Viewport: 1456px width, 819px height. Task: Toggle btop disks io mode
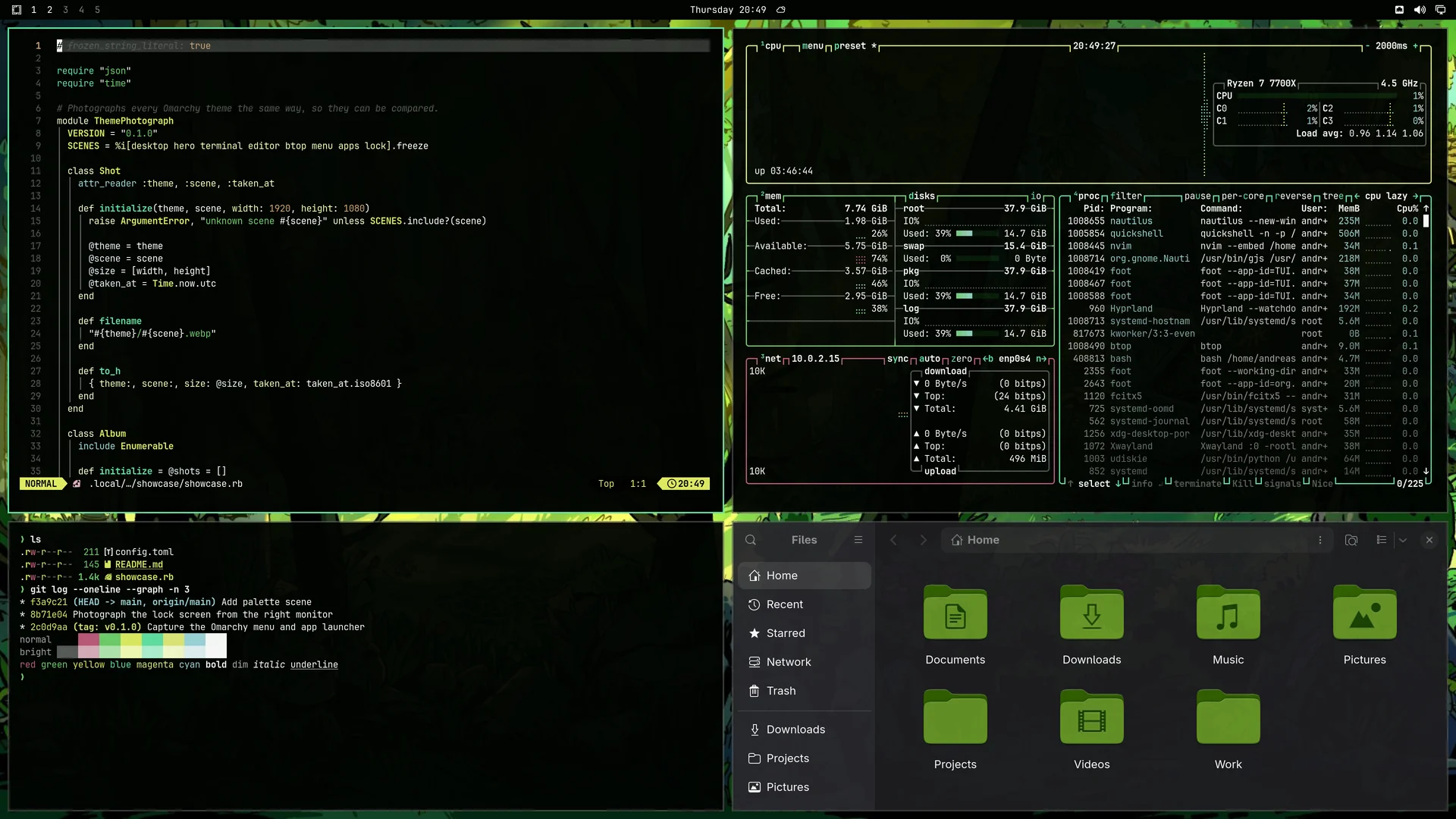(1036, 196)
